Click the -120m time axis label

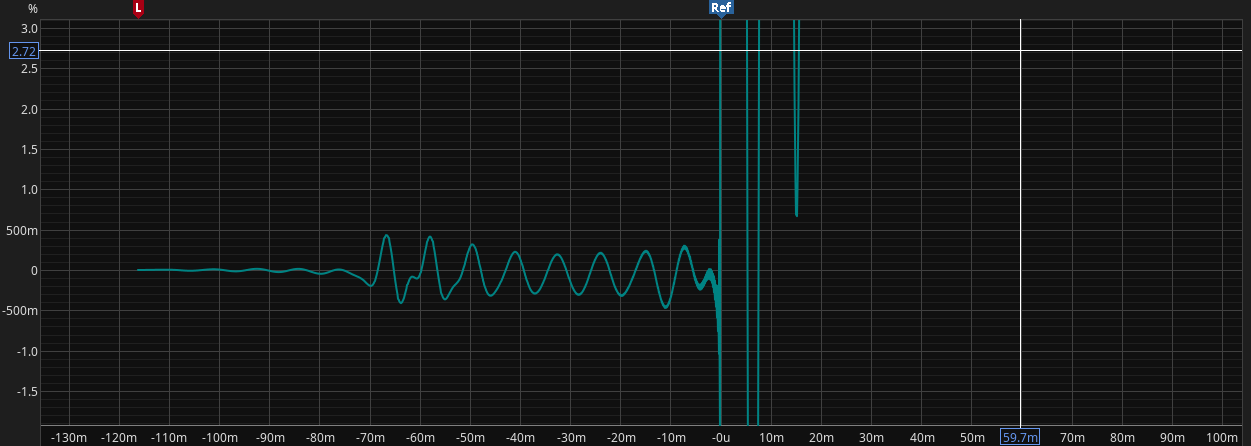coord(119,437)
